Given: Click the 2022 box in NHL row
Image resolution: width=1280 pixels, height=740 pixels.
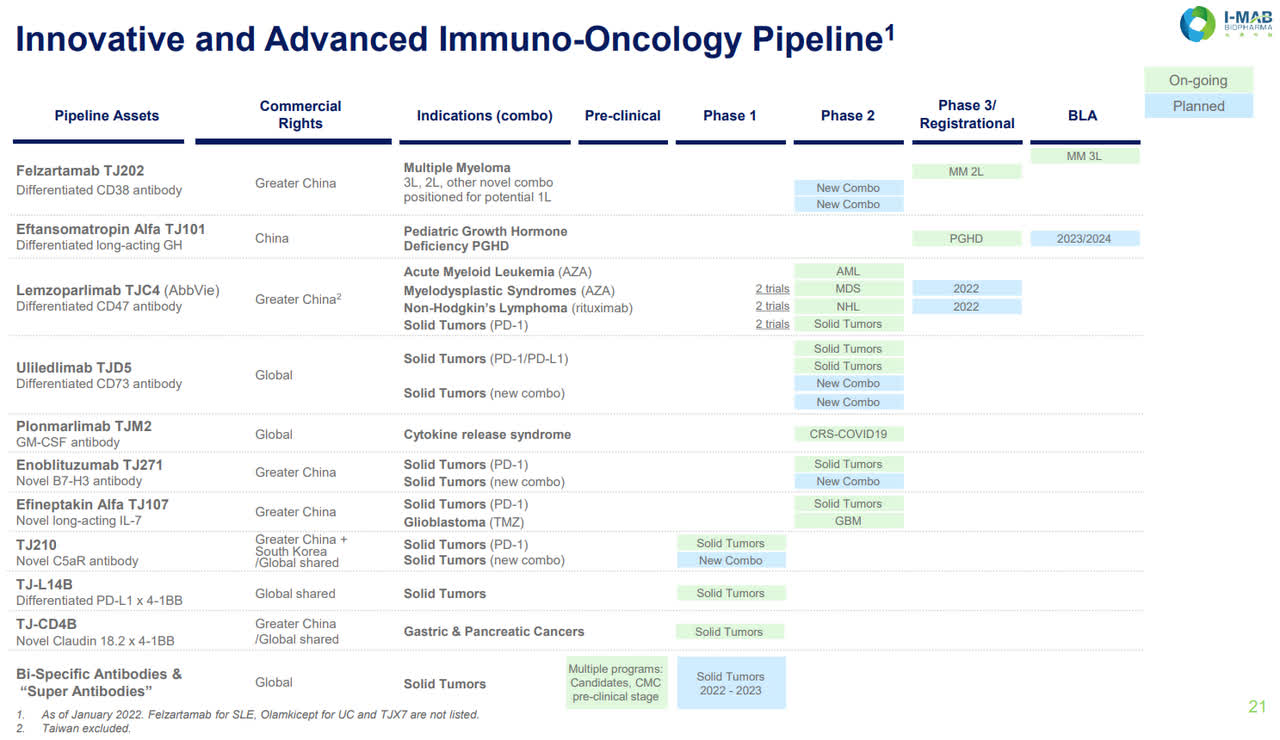Looking at the screenshot, I should tap(966, 307).
